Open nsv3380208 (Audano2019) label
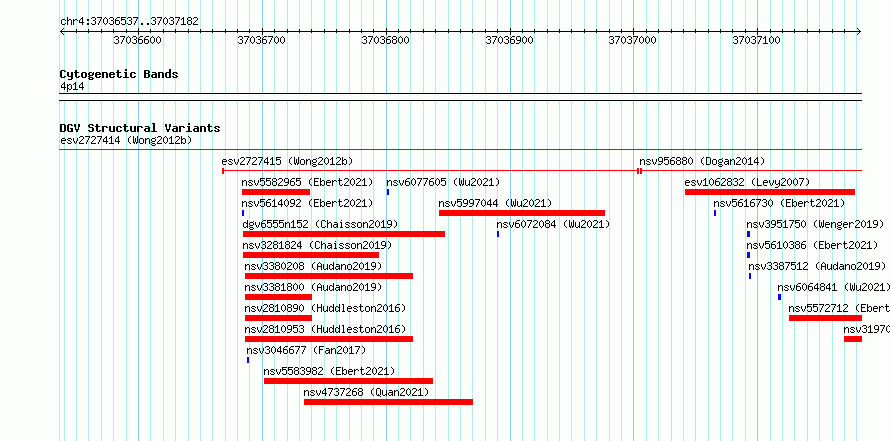The image size is (890, 441). coord(313,266)
